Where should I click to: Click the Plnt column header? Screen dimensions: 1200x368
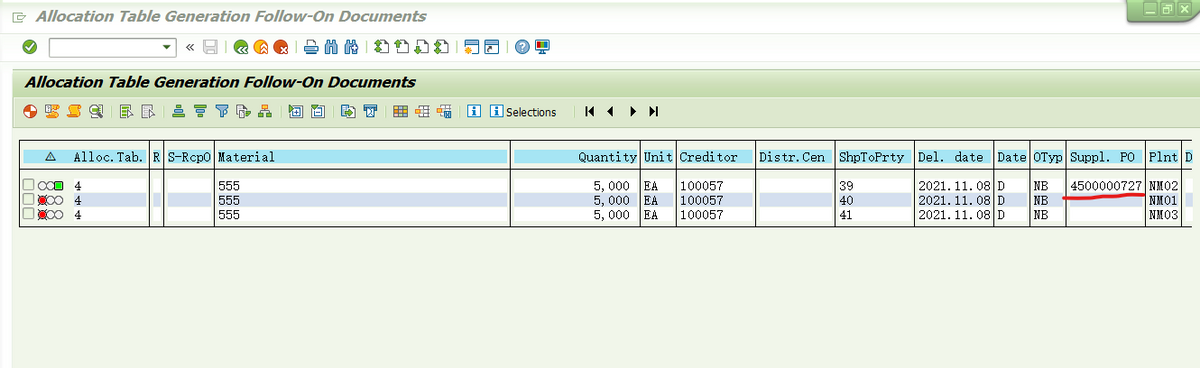tap(1164, 157)
